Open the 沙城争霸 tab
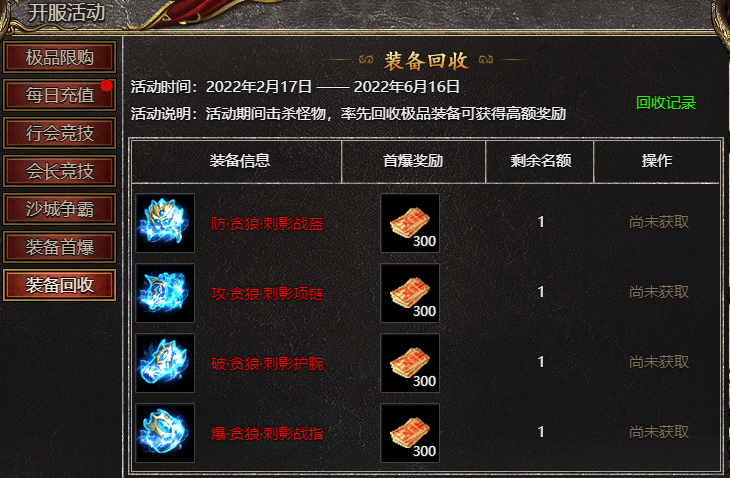The width and height of the screenshot is (730, 478). 60,209
